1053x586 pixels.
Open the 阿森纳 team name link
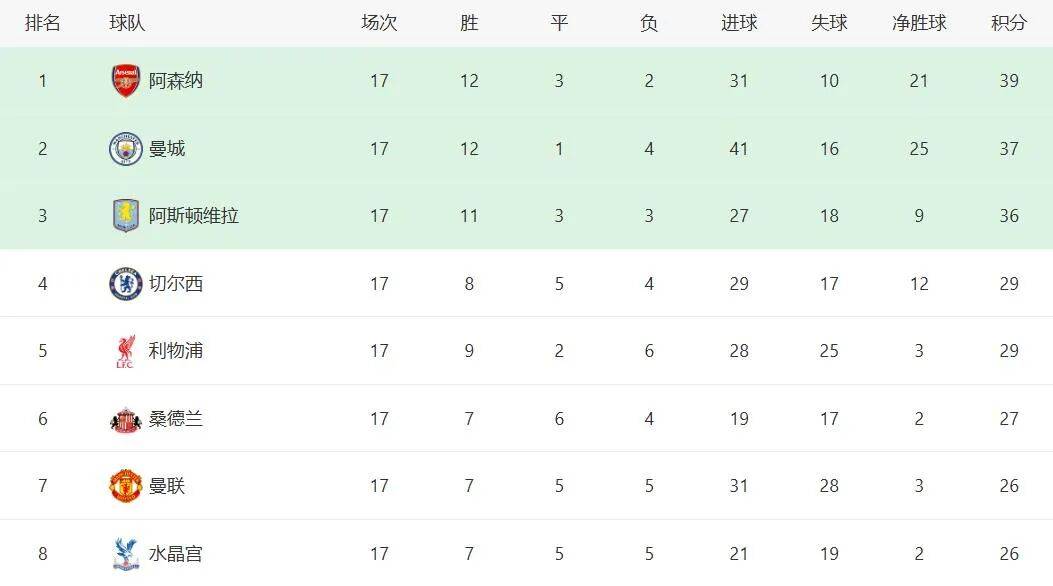tap(176, 81)
